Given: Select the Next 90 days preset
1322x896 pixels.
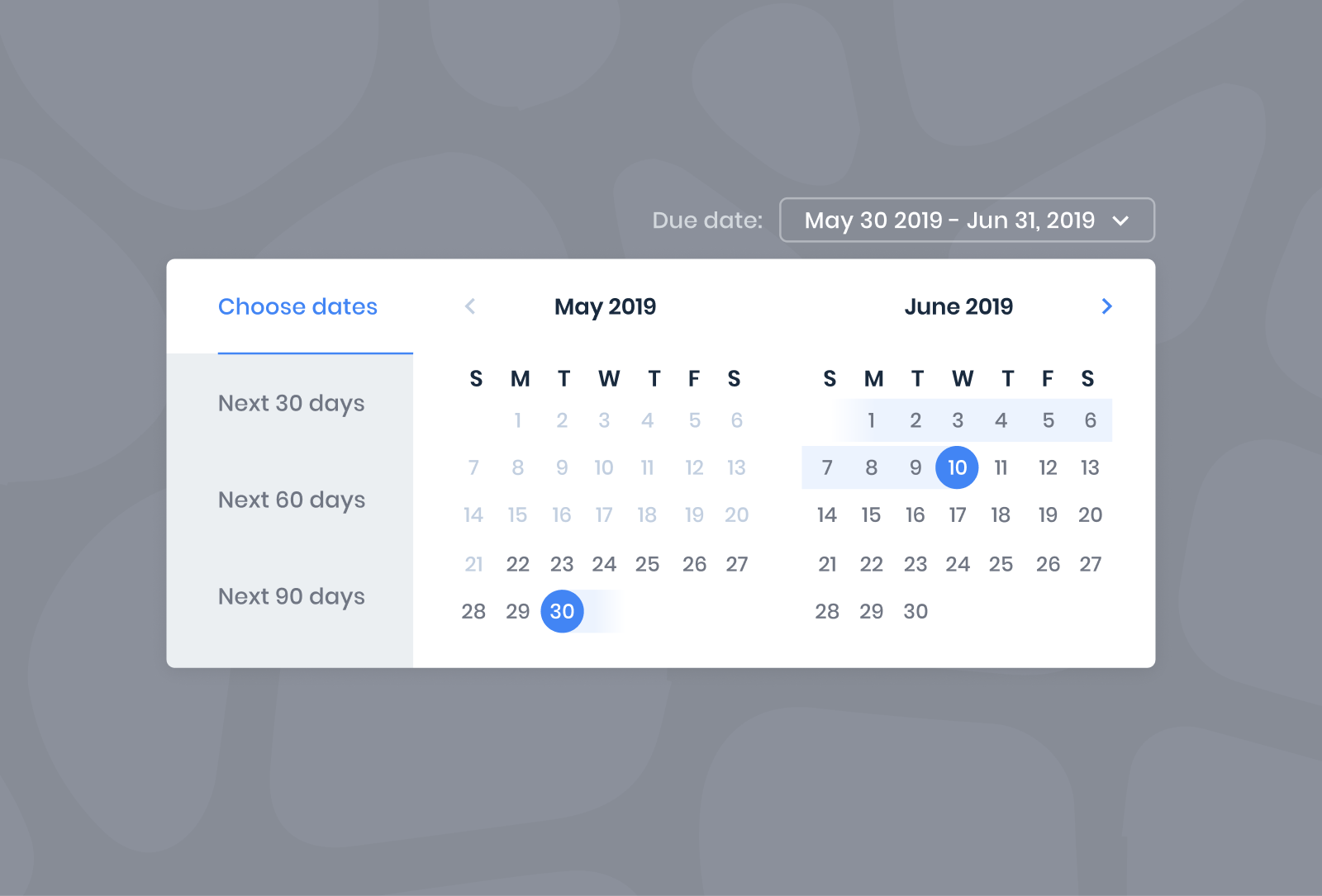Looking at the screenshot, I should (x=291, y=596).
